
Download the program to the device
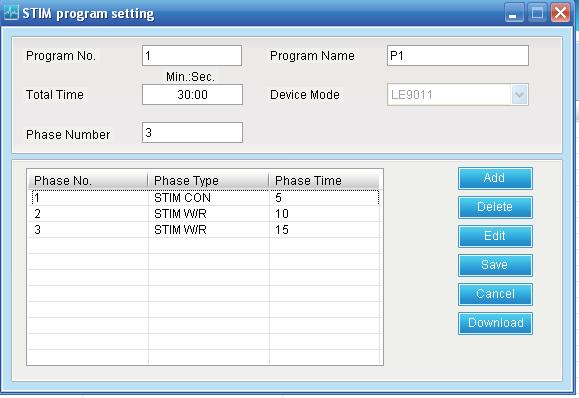tap(495, 323)
